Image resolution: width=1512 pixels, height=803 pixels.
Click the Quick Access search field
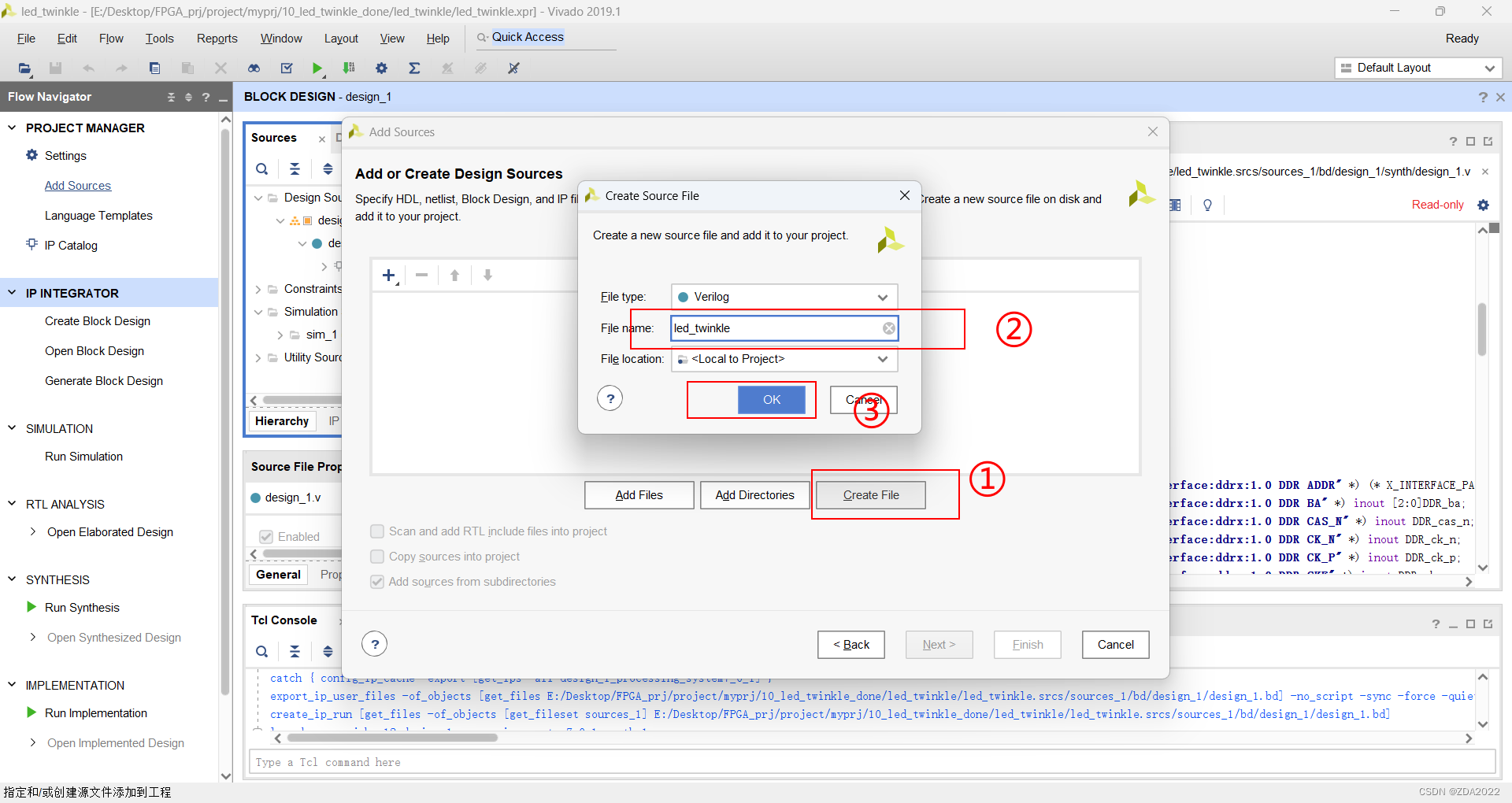tap(545, 37)
